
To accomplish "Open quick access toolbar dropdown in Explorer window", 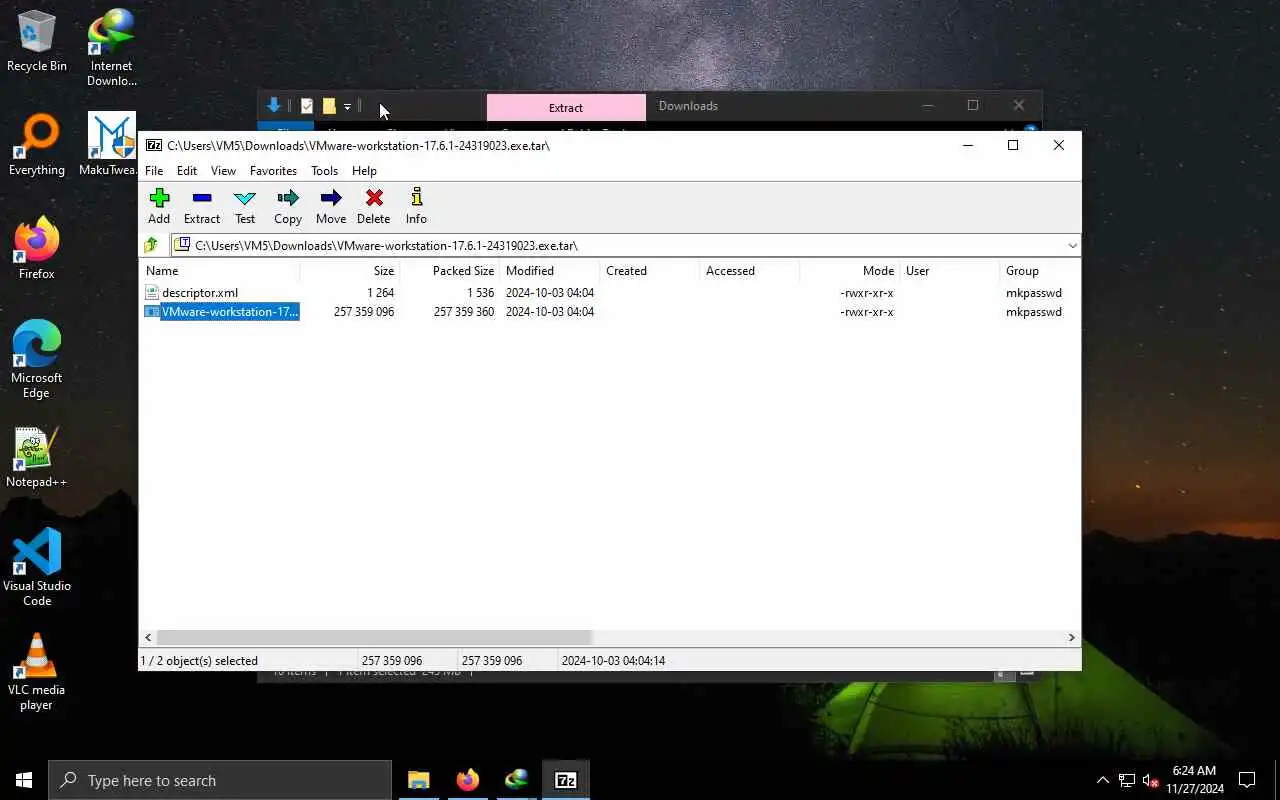I will click(347, 106).
